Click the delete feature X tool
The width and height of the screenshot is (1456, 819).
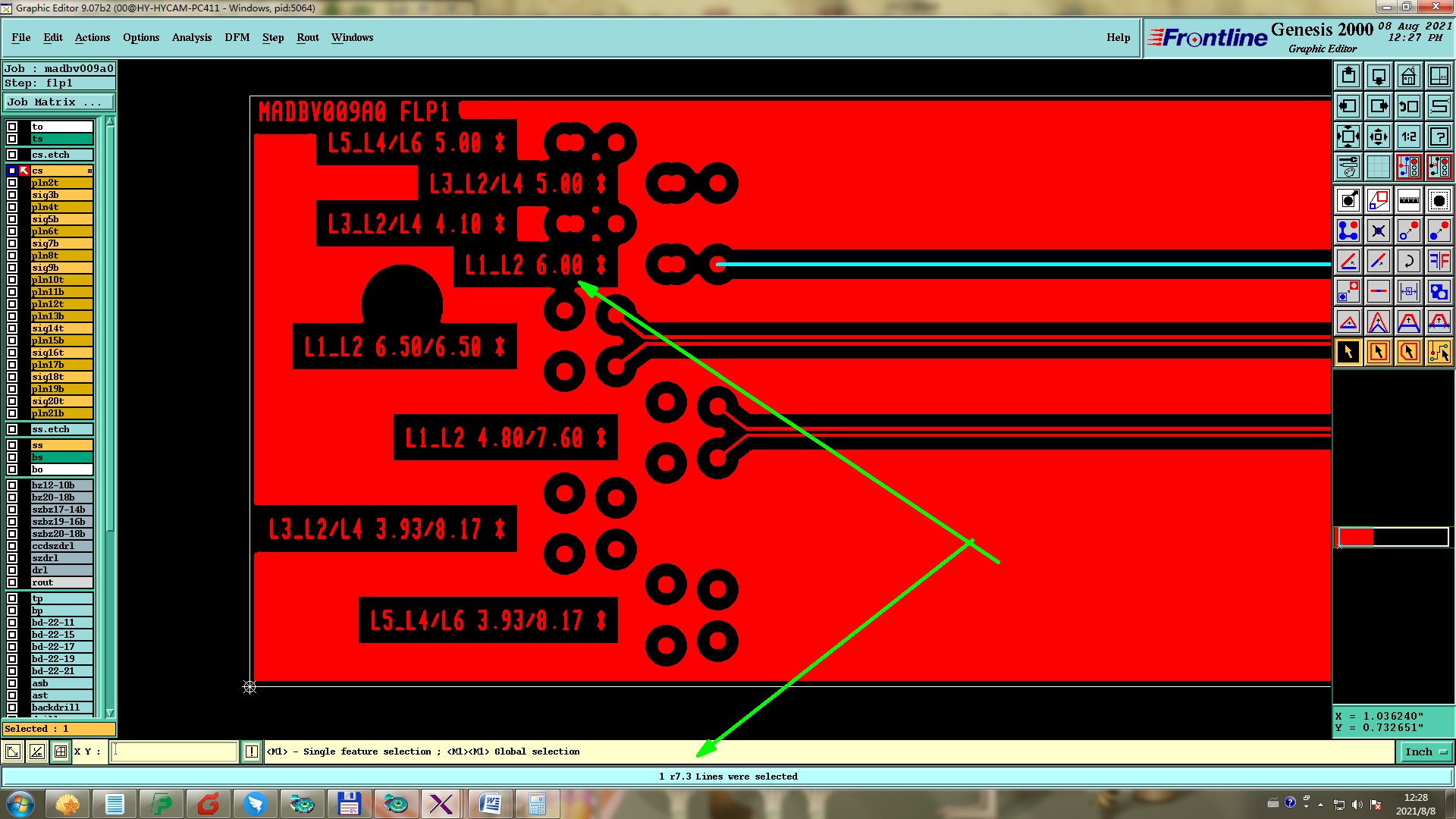(x=1378, y=231)
